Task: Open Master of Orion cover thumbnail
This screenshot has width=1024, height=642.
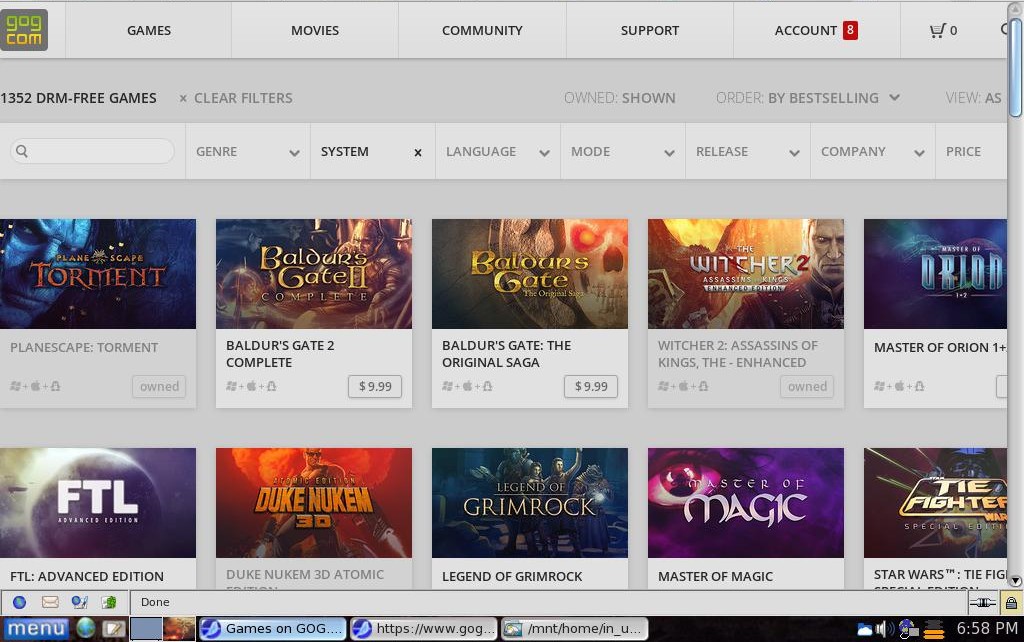Action: pos(935,274)
